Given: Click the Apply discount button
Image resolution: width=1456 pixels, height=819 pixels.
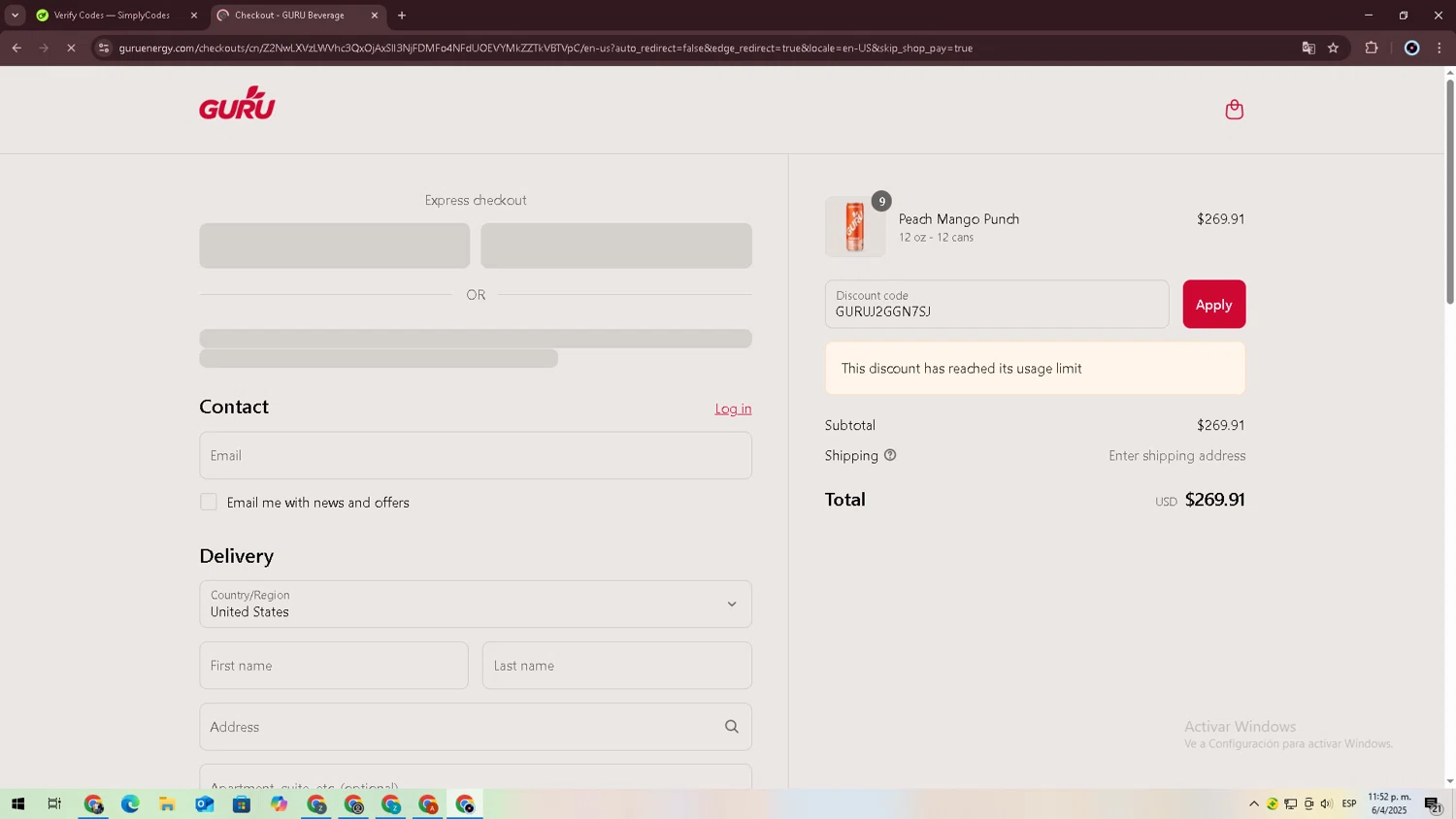Looking at the screenshot, I should [x=1213, y=305].
